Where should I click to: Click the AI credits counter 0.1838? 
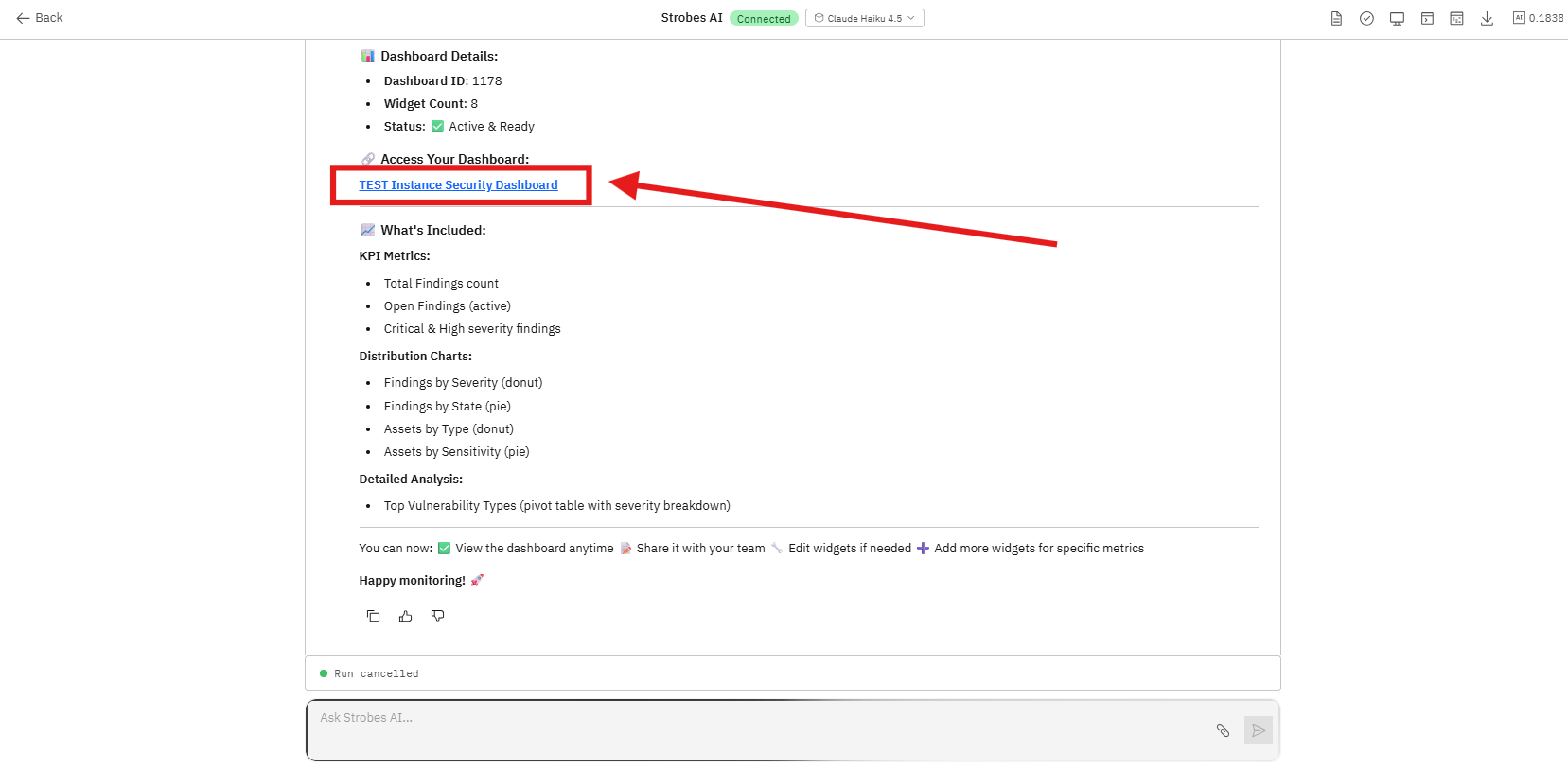pyautogui.click(x=1539, y=18)
